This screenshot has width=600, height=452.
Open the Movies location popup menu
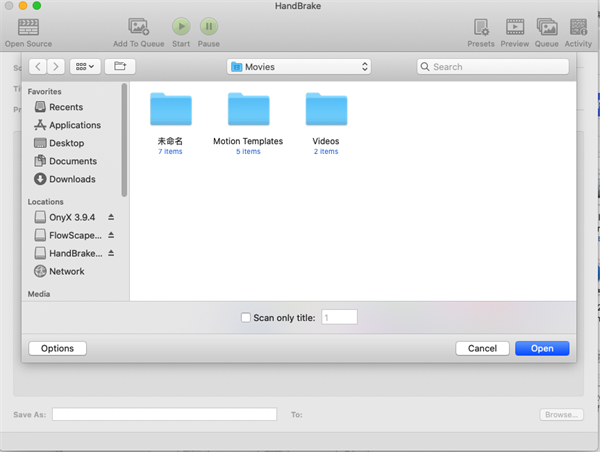point(299,67)
